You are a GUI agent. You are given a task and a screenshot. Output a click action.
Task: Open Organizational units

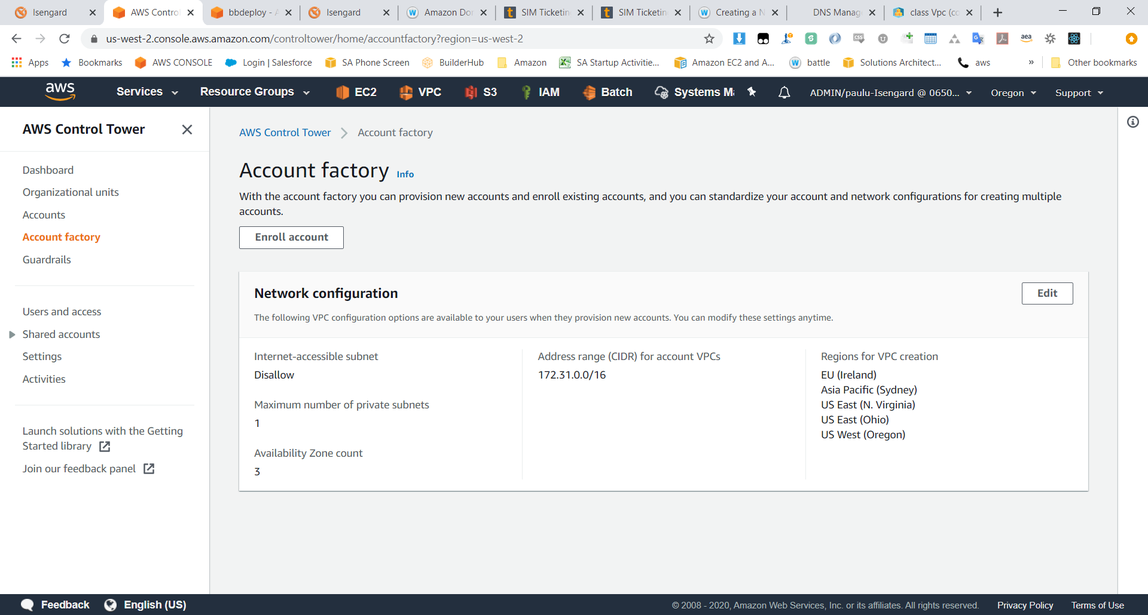coord(70,193)
